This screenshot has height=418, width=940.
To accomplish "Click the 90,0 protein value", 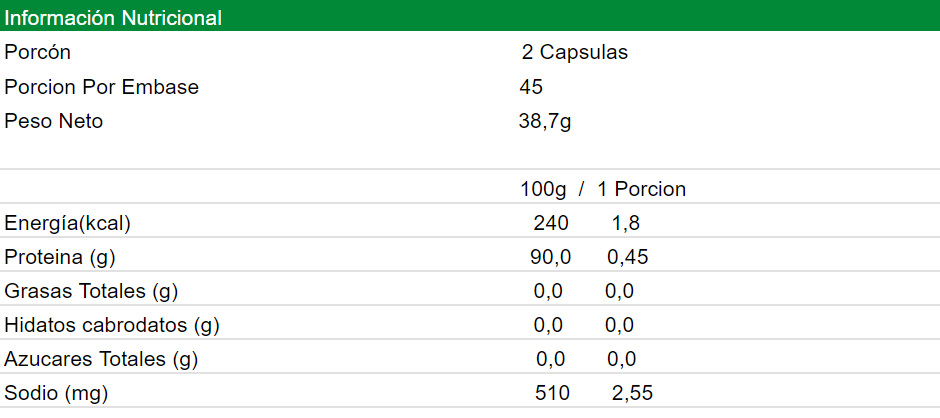I will pyautogui.click(x=550, y=257).
